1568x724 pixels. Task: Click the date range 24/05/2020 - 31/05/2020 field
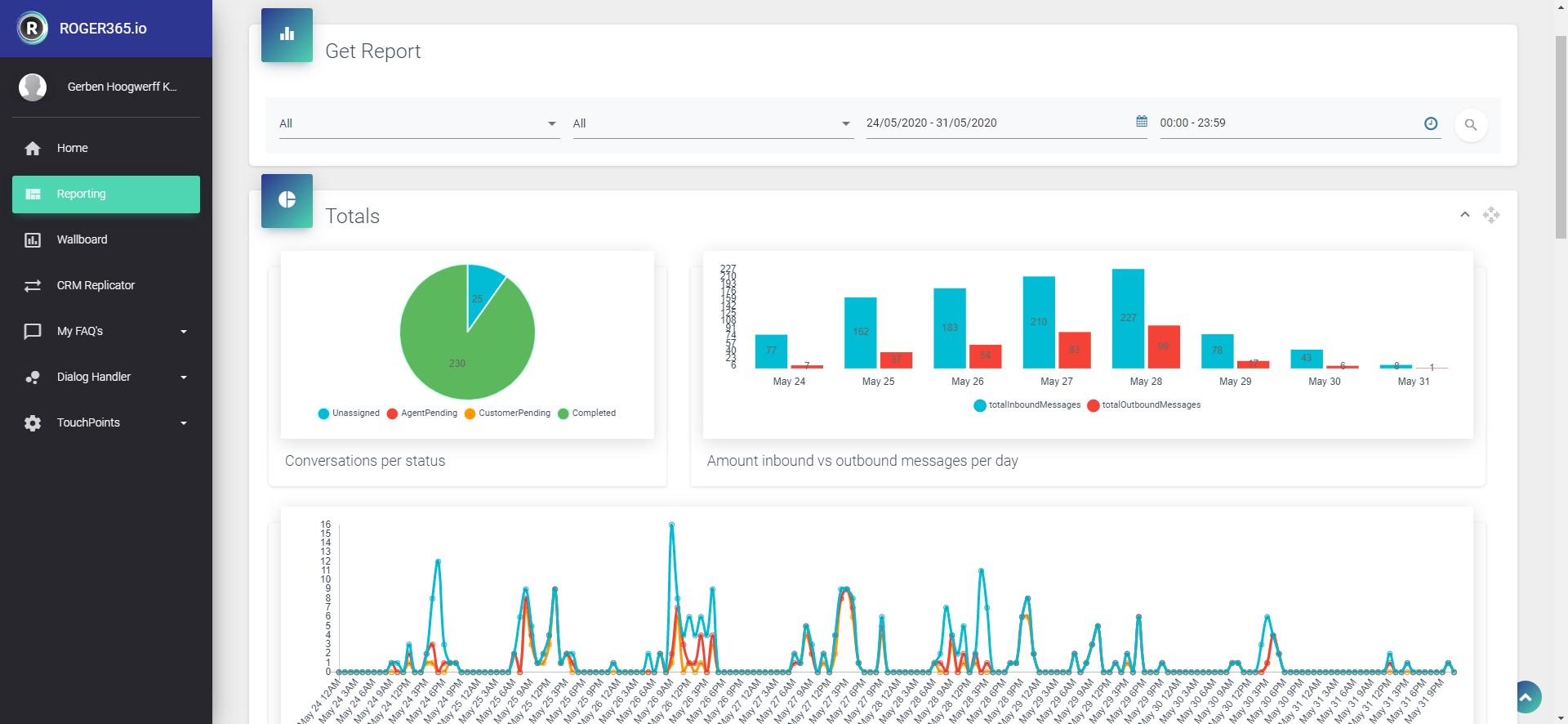click(1006, 123)
